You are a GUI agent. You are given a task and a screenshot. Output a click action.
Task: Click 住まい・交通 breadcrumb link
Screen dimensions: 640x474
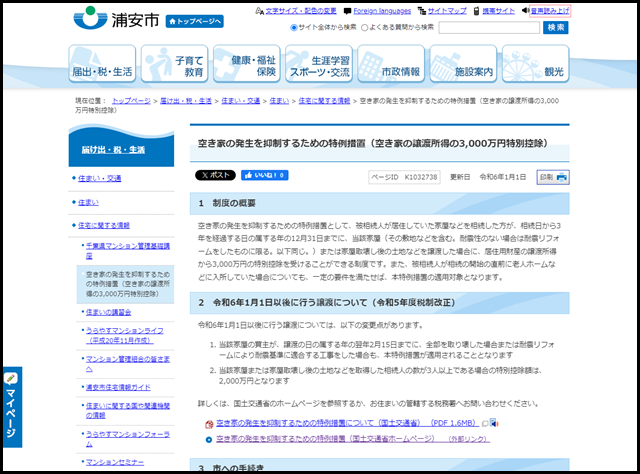pos(240,101)
